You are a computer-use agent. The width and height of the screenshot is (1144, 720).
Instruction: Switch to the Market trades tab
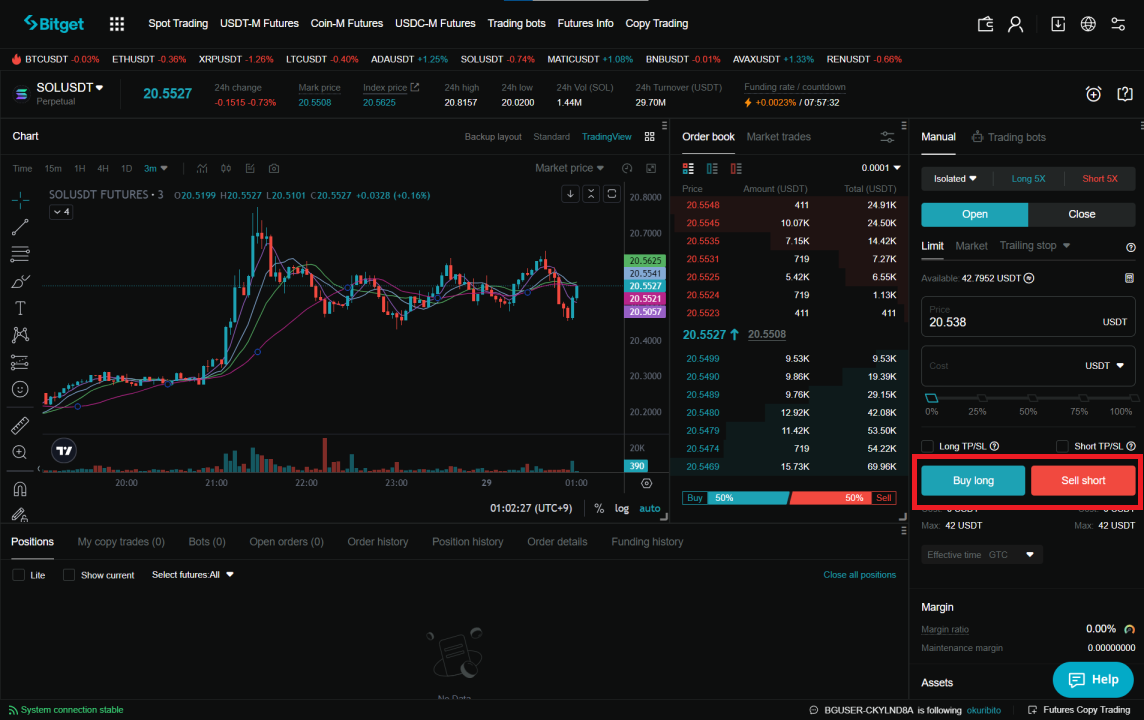point(778,137)
